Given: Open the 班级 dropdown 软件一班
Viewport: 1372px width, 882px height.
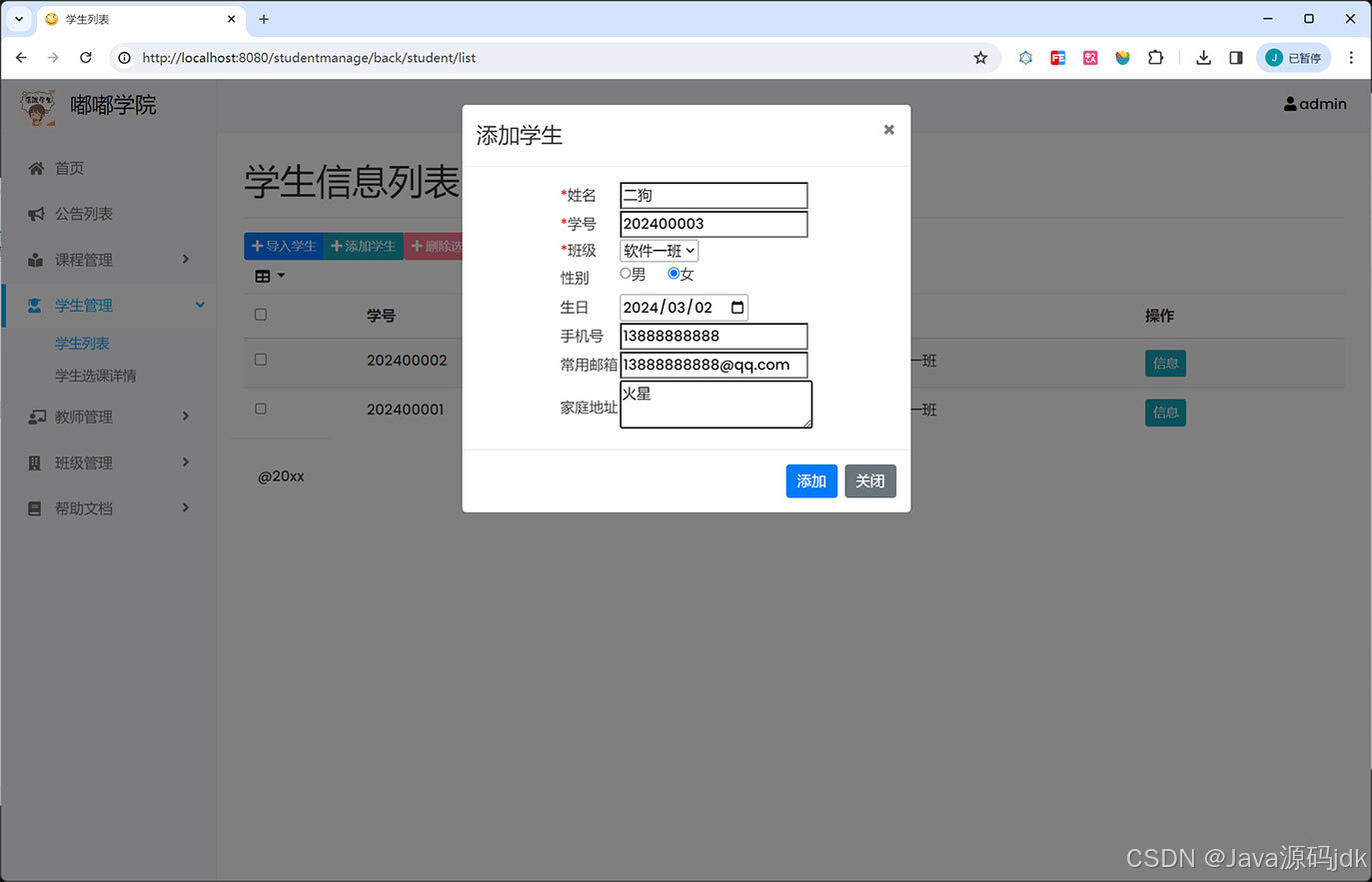Looking at the screenshot, I should coord(659,251).
